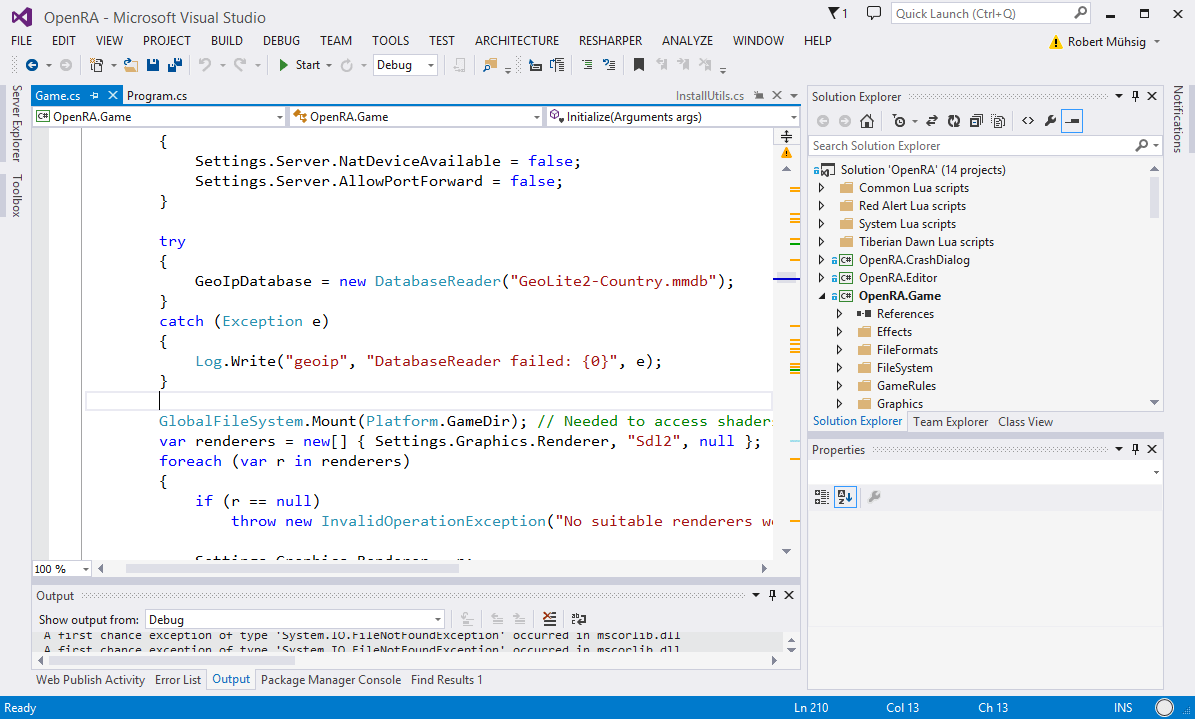
Task: Switch to the Error List tab
Action: (x=178, y=679)
